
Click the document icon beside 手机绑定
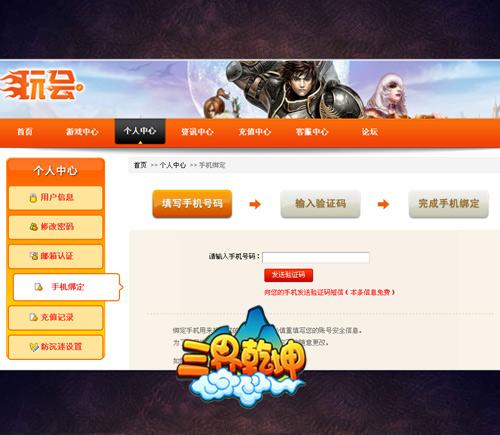(39, 287)
